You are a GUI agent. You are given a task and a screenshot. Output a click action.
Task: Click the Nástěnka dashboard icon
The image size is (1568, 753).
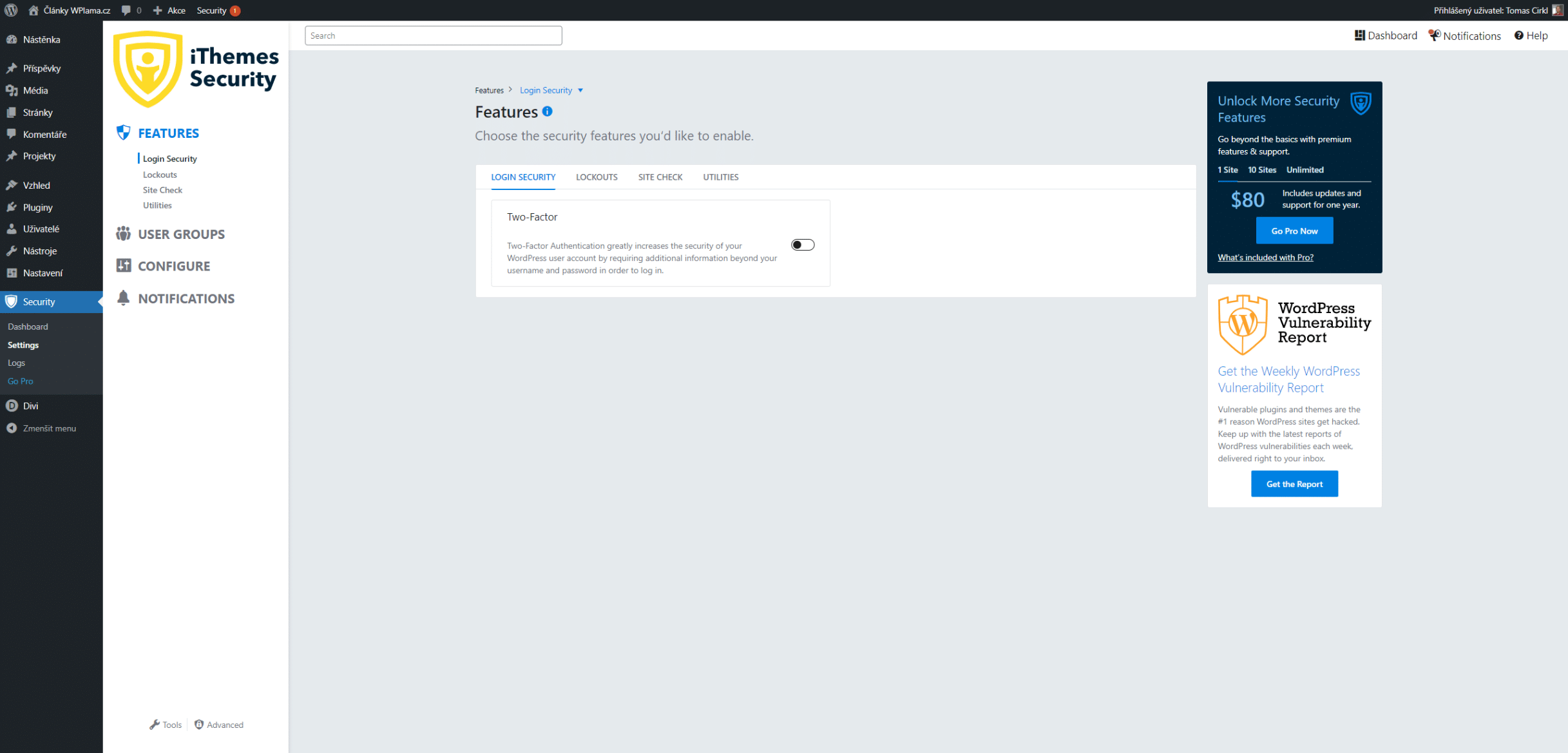[12, 39]
